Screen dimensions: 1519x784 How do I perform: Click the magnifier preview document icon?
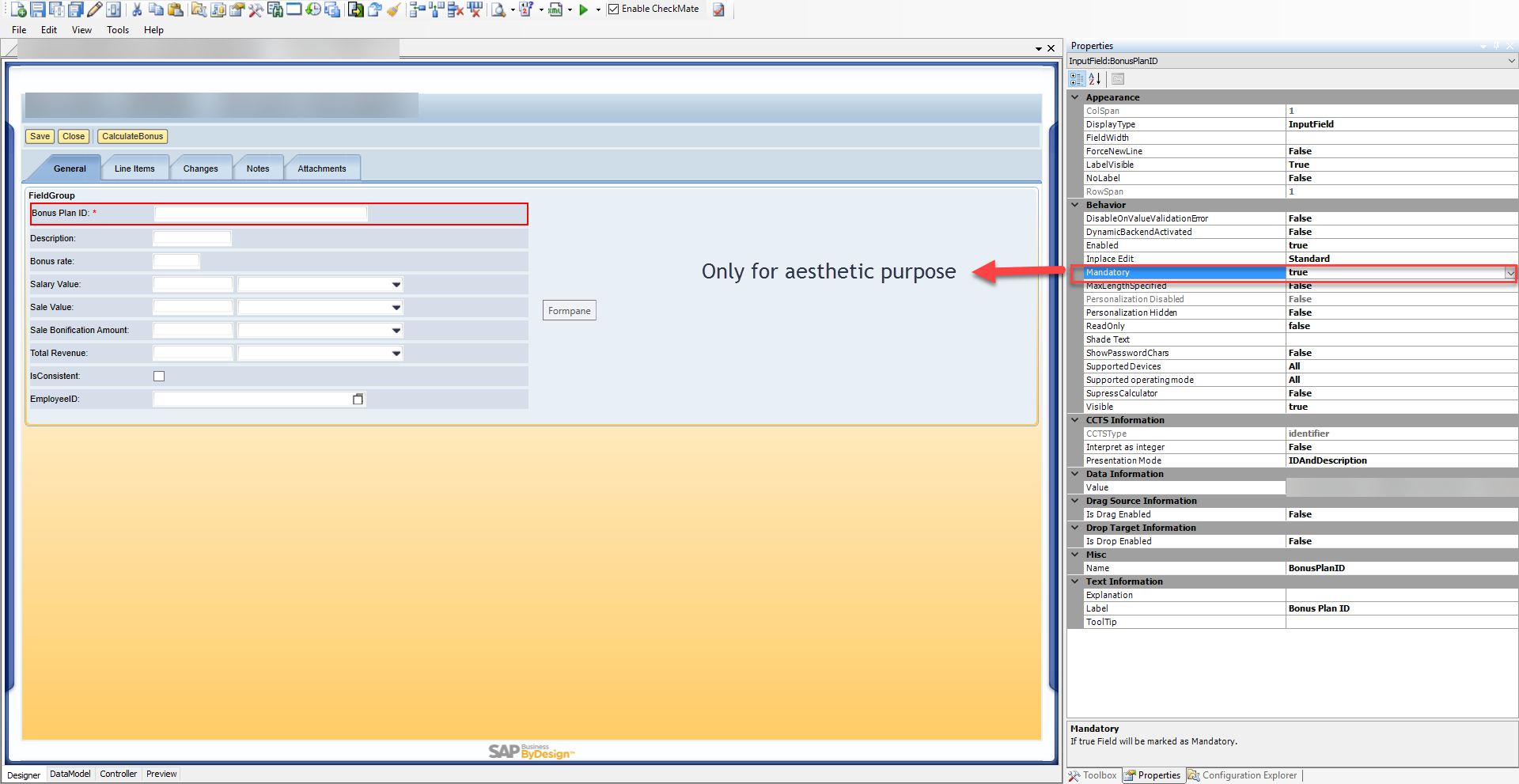pos(498,9)
